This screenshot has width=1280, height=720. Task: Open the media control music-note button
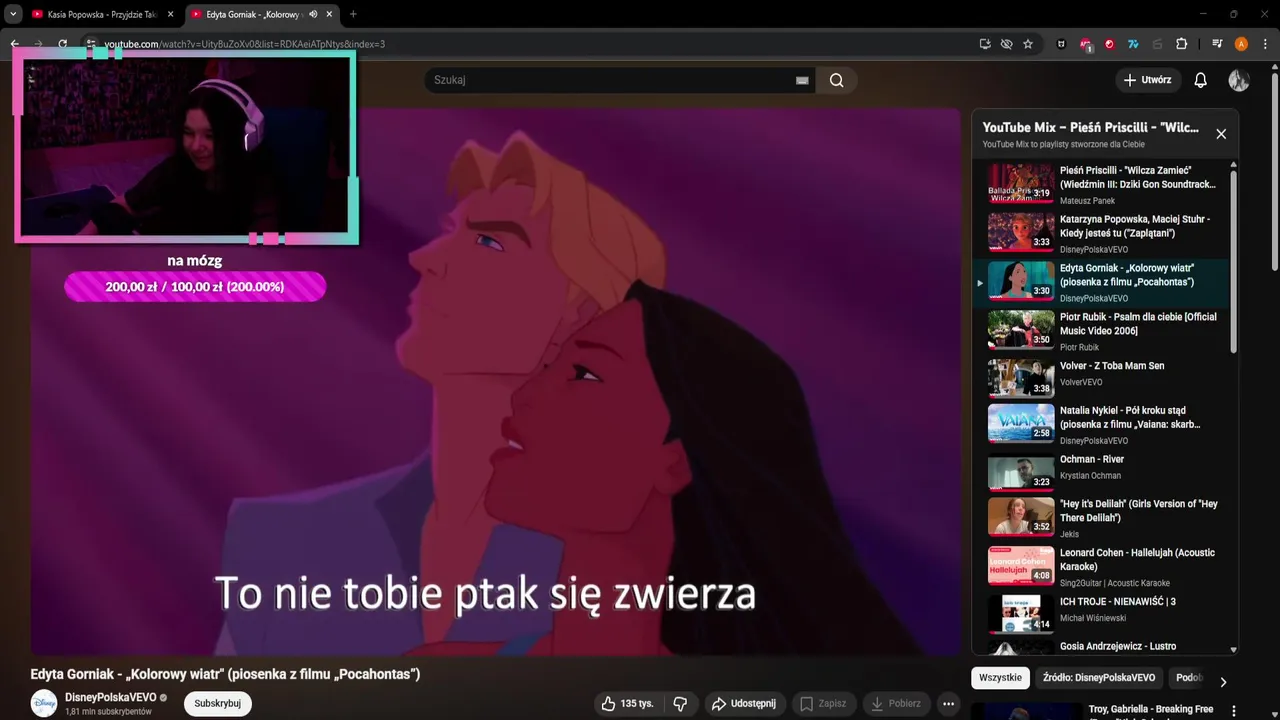point(1217,44)
